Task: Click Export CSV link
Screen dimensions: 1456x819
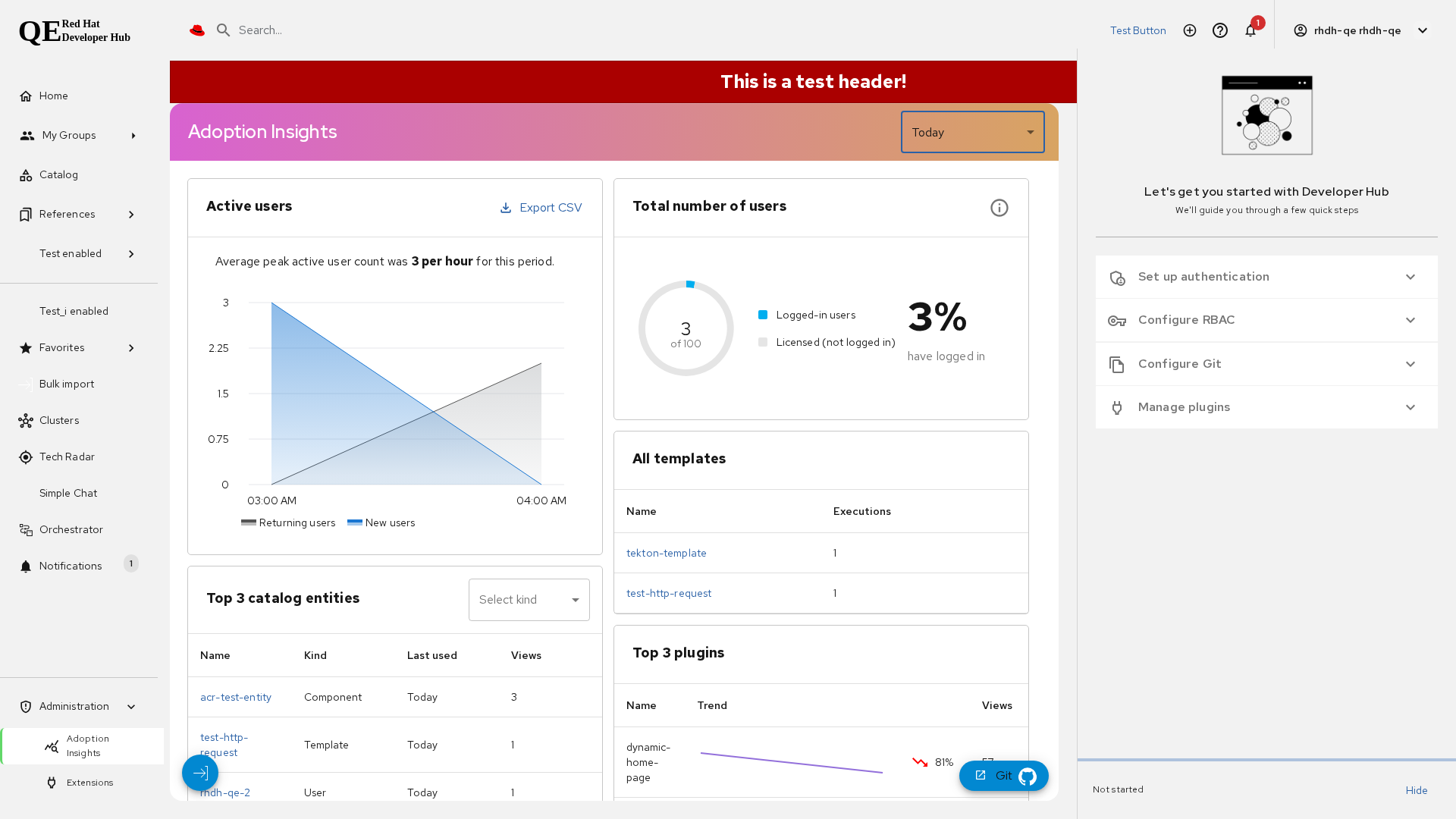Action: 541,208
